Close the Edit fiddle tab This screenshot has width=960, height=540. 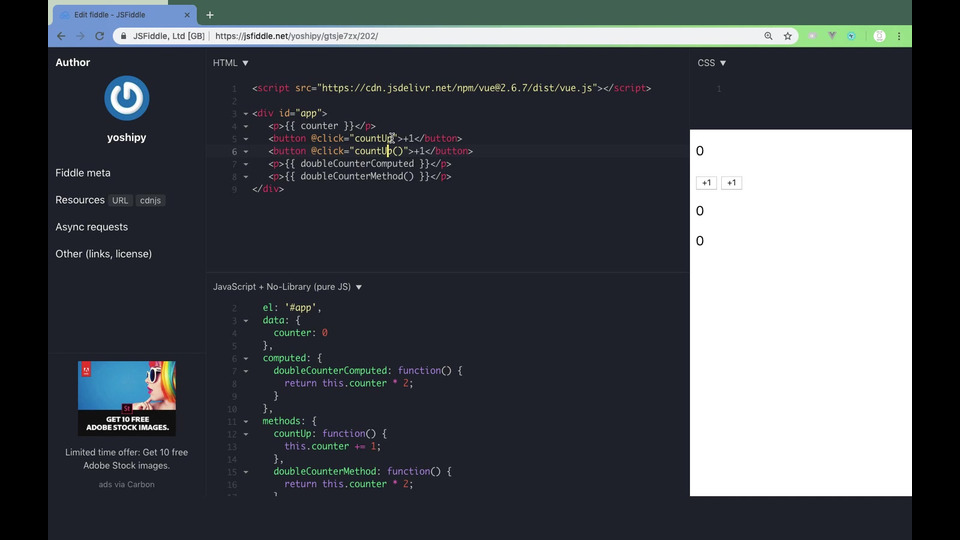click(x=189, y=15)
